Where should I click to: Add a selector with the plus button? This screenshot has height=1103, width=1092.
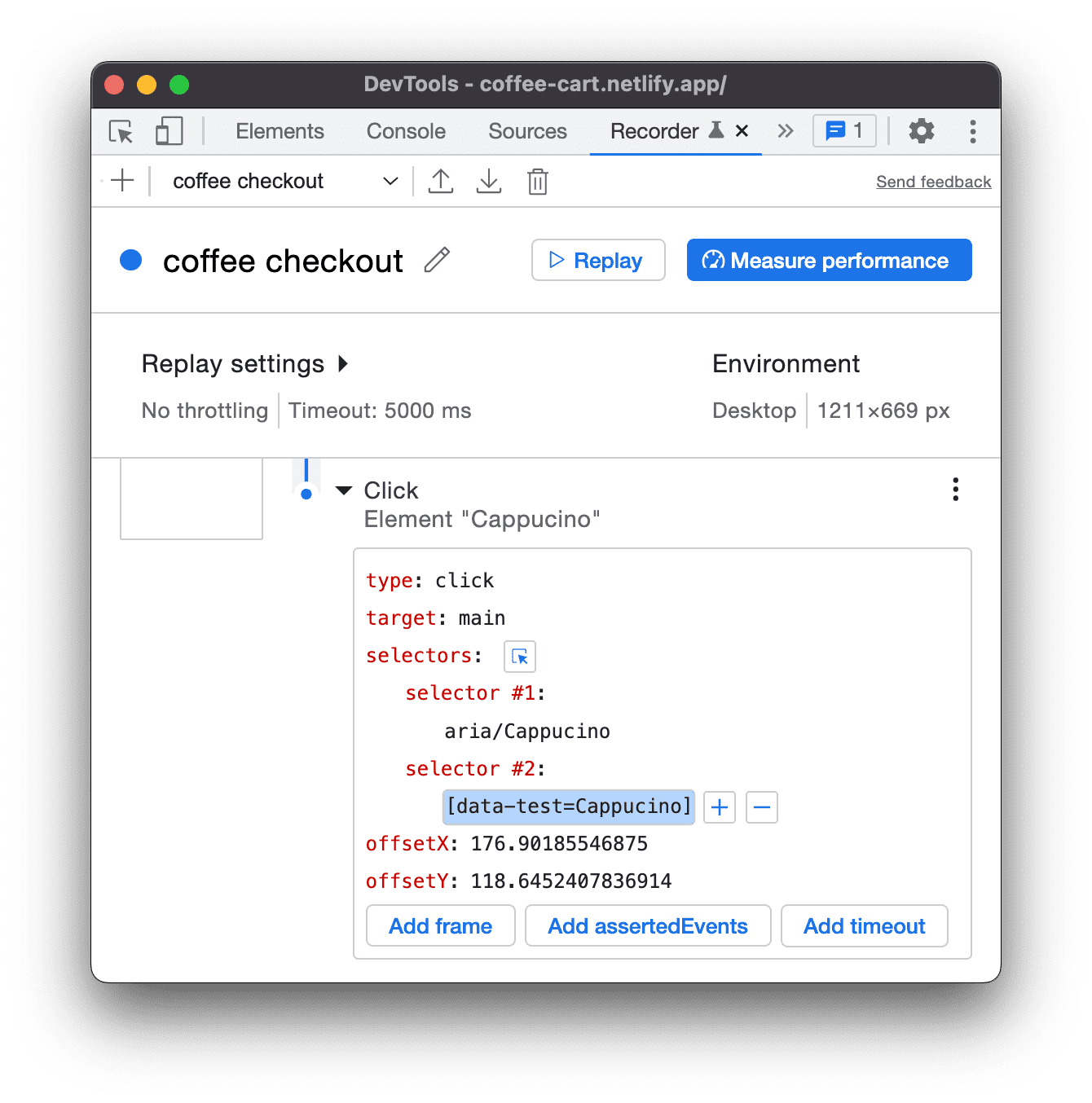coord(720,807)
